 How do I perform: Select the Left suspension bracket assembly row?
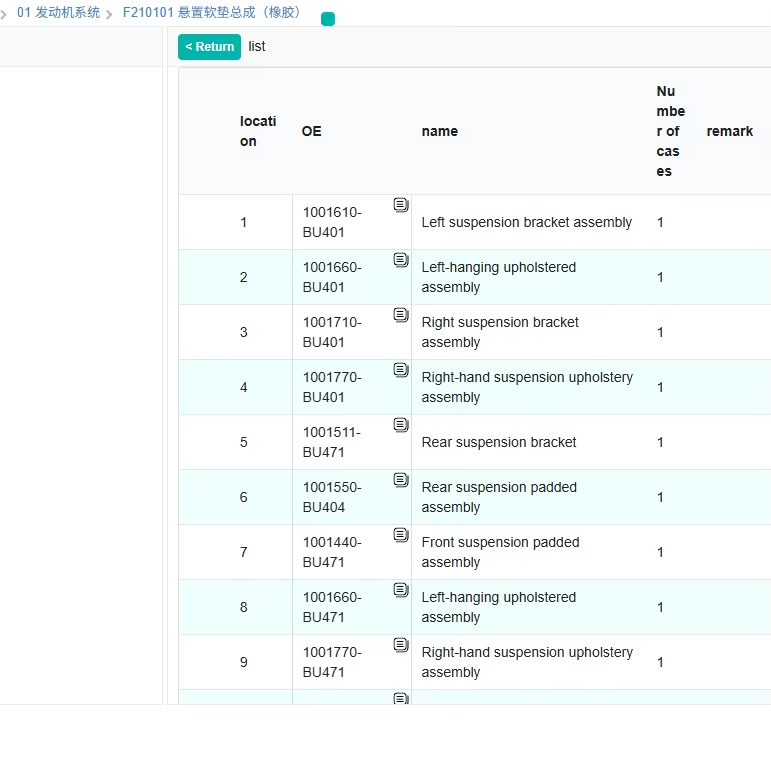(526, 222)
